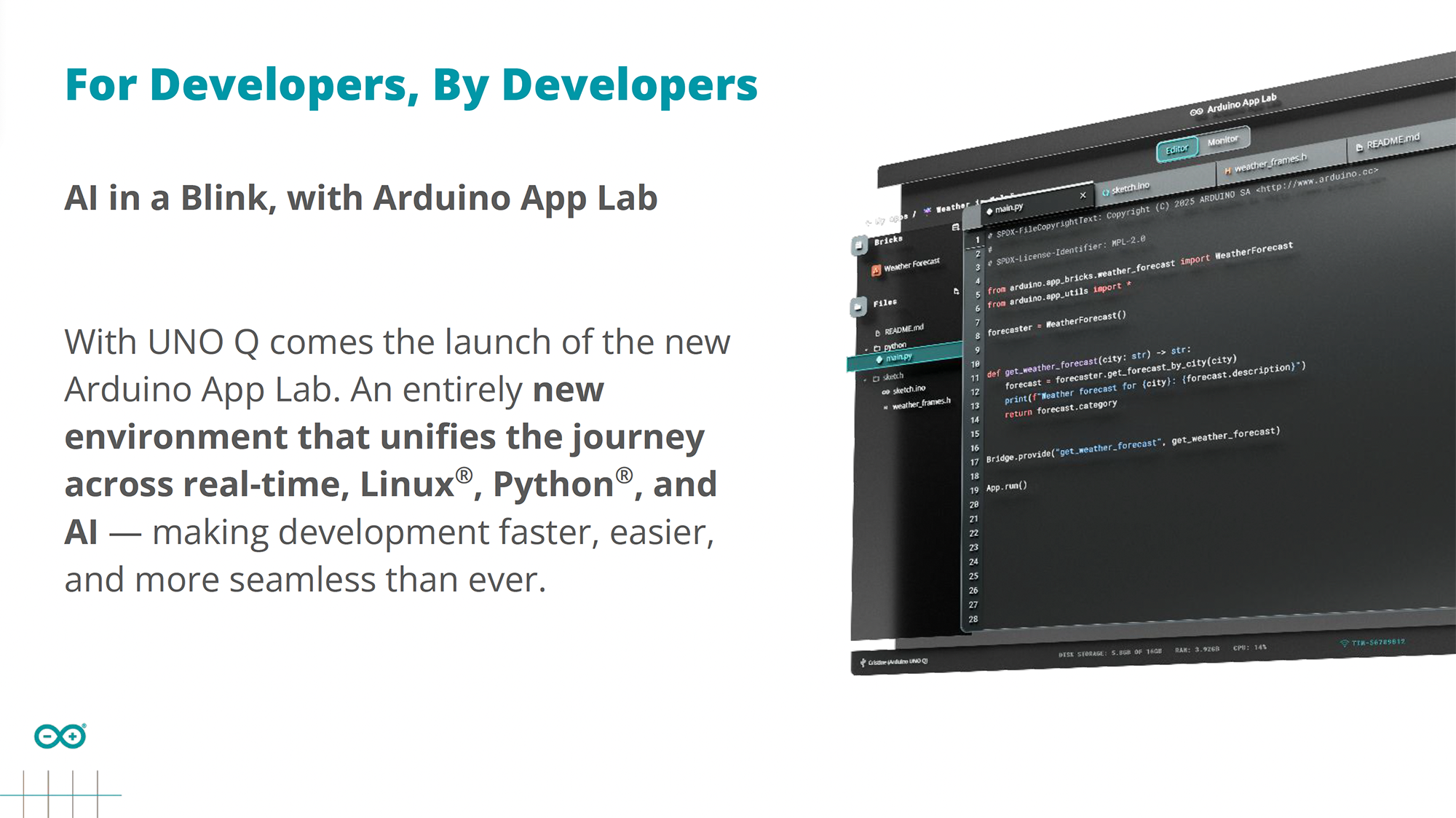The height and width of the screenshot is (818, 1456).
Task: Click My Apps breadcrumb link
Action: (893, 218)
